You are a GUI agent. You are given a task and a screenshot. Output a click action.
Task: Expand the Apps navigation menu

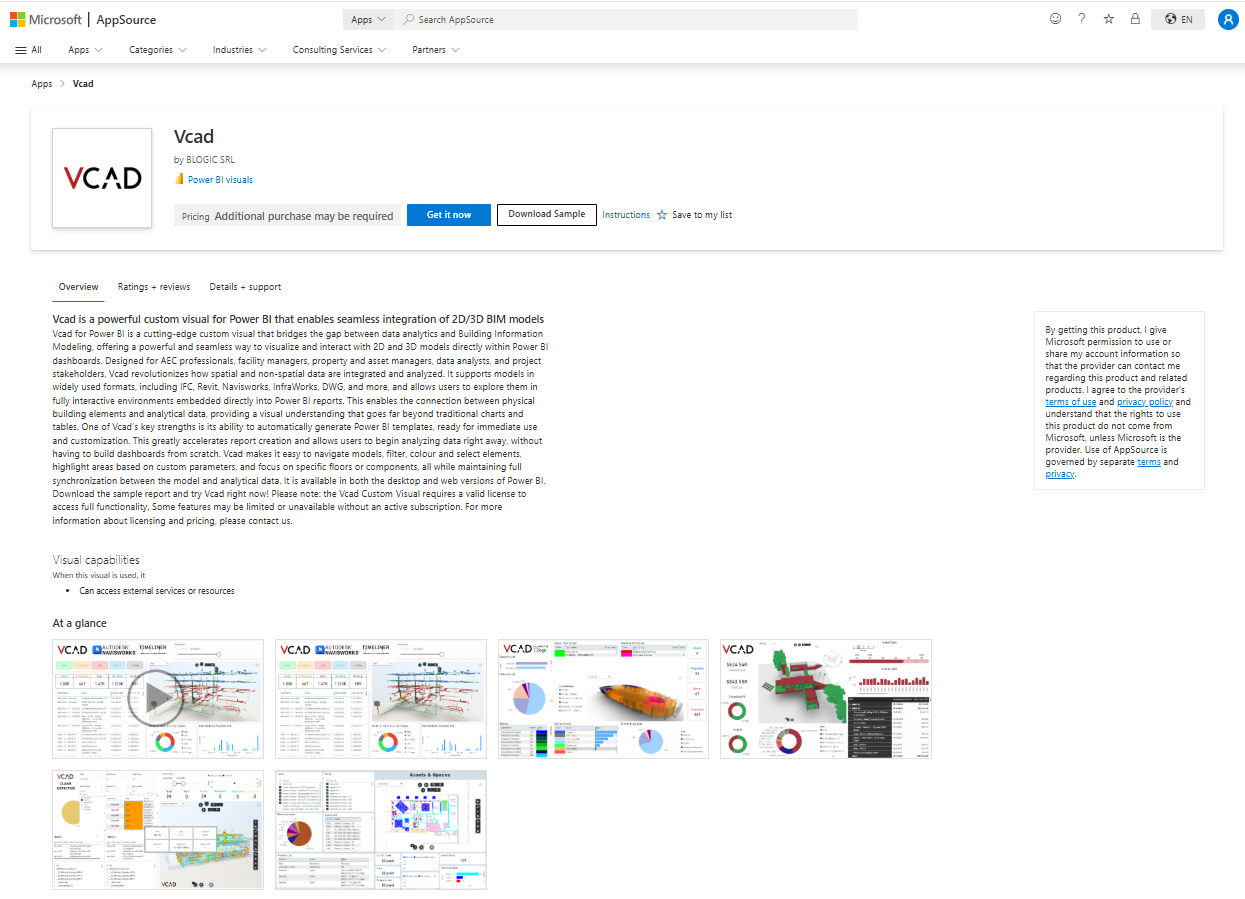85,50
